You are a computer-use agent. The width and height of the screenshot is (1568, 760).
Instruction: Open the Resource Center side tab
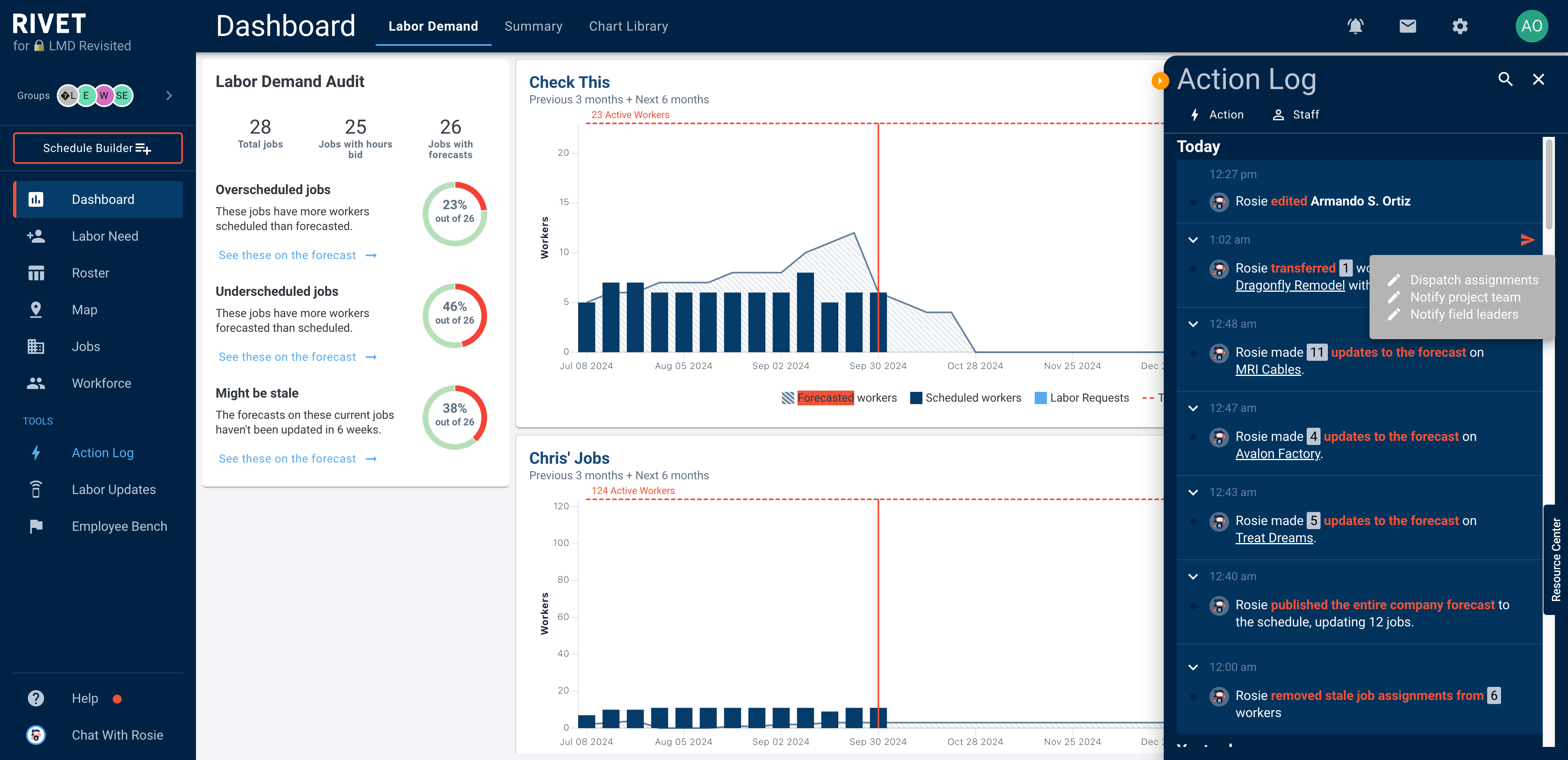[x=1556, y=560]
